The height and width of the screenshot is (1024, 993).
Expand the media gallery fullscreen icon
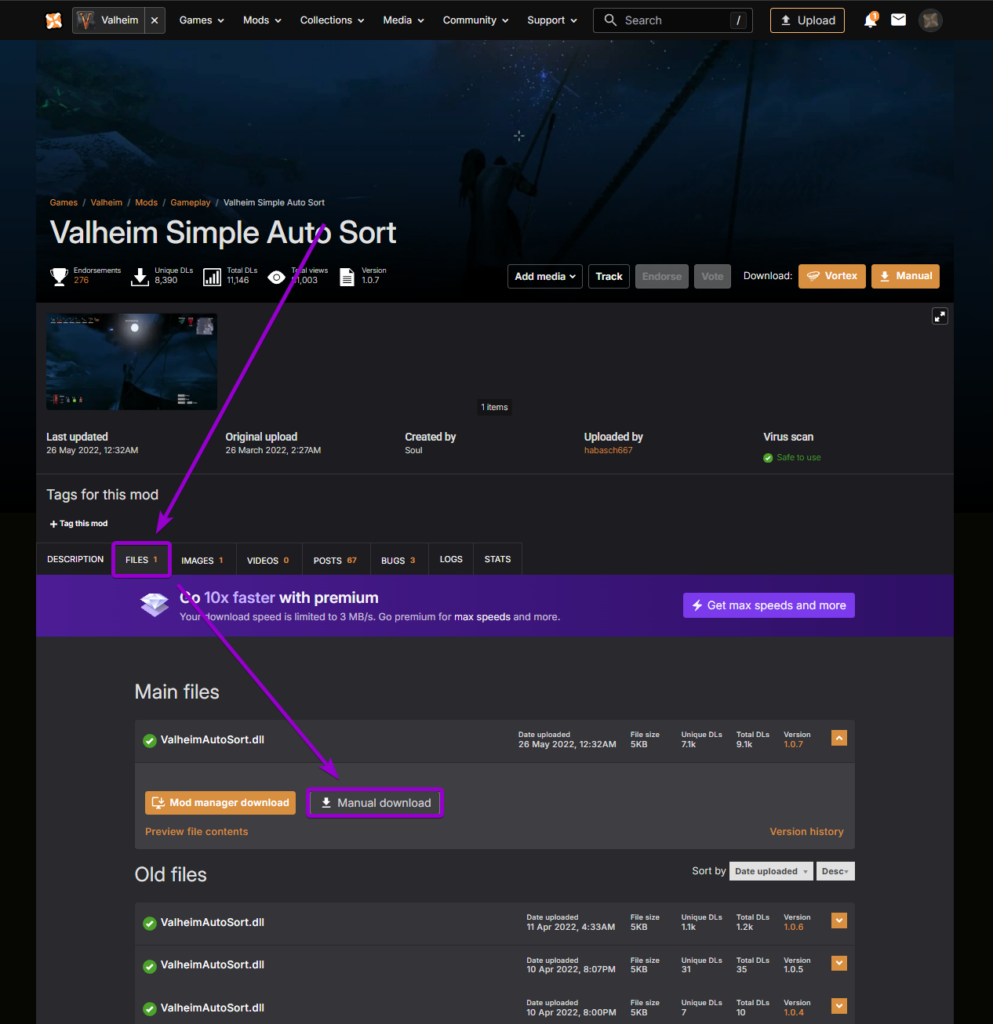[939, 317]
